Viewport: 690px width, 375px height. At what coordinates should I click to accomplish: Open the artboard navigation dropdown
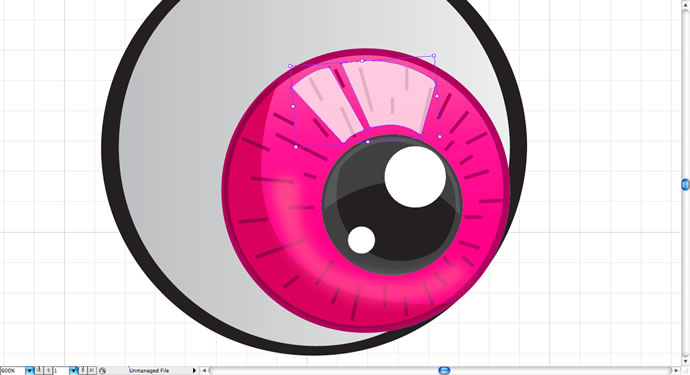pos(73,371)
